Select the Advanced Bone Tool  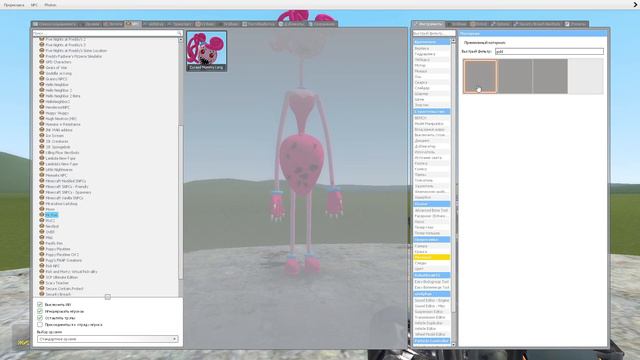pyautogui.click(x=431, y=210)
